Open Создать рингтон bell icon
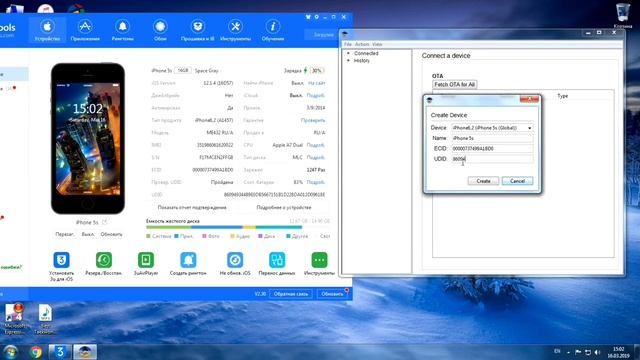 (x=188, y=260)
